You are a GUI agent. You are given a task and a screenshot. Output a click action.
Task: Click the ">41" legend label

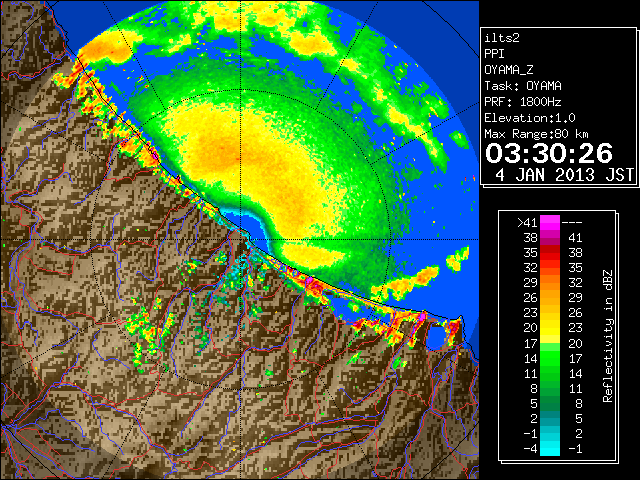527,223
